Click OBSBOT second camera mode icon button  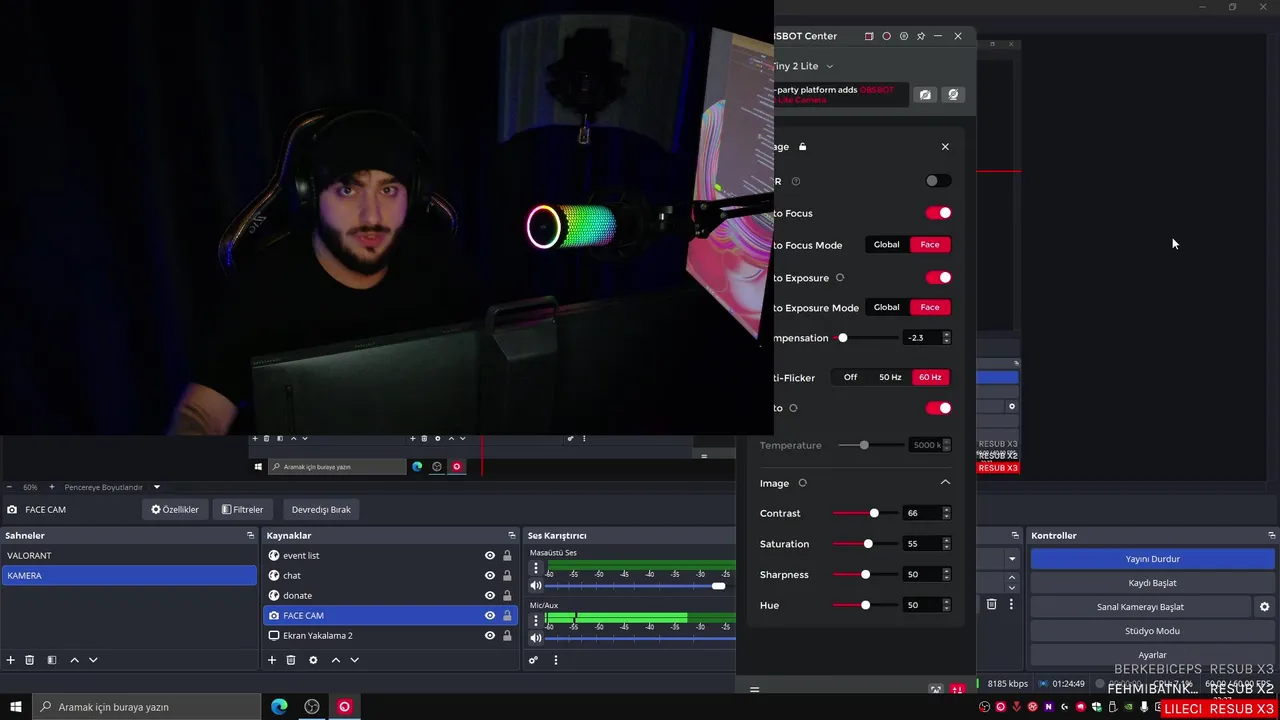pos(953,94)
